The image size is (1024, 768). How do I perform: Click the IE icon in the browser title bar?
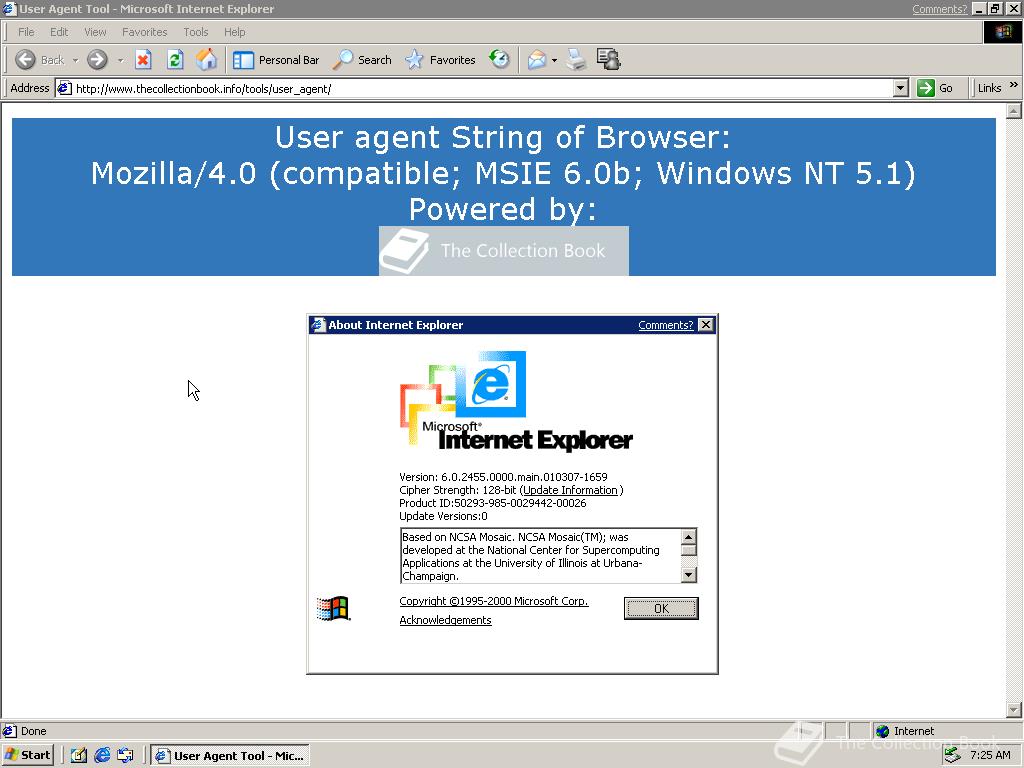pyautogui.click(x=9, y=9)
